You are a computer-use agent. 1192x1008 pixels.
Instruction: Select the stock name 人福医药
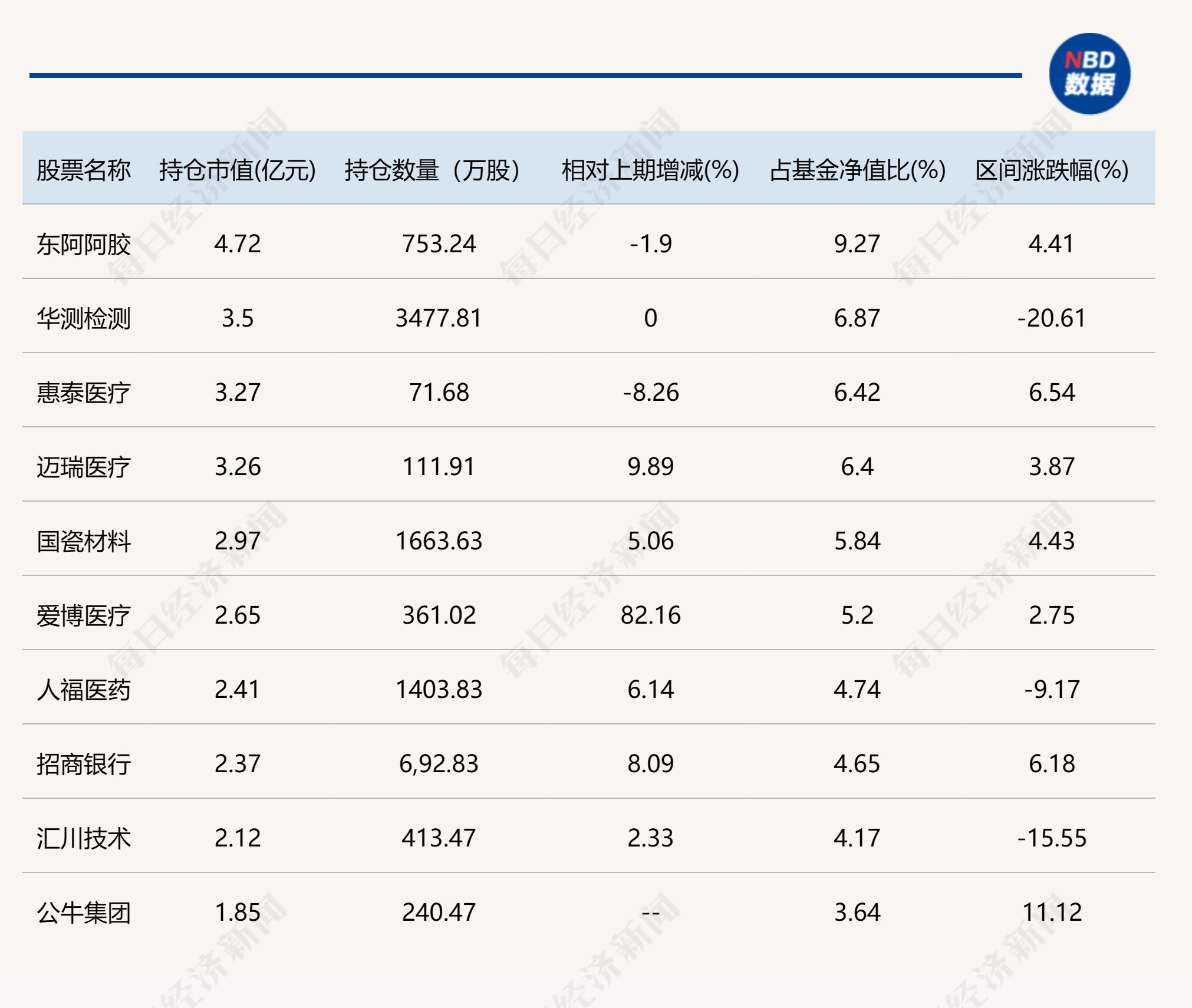(x=84, y=690)
